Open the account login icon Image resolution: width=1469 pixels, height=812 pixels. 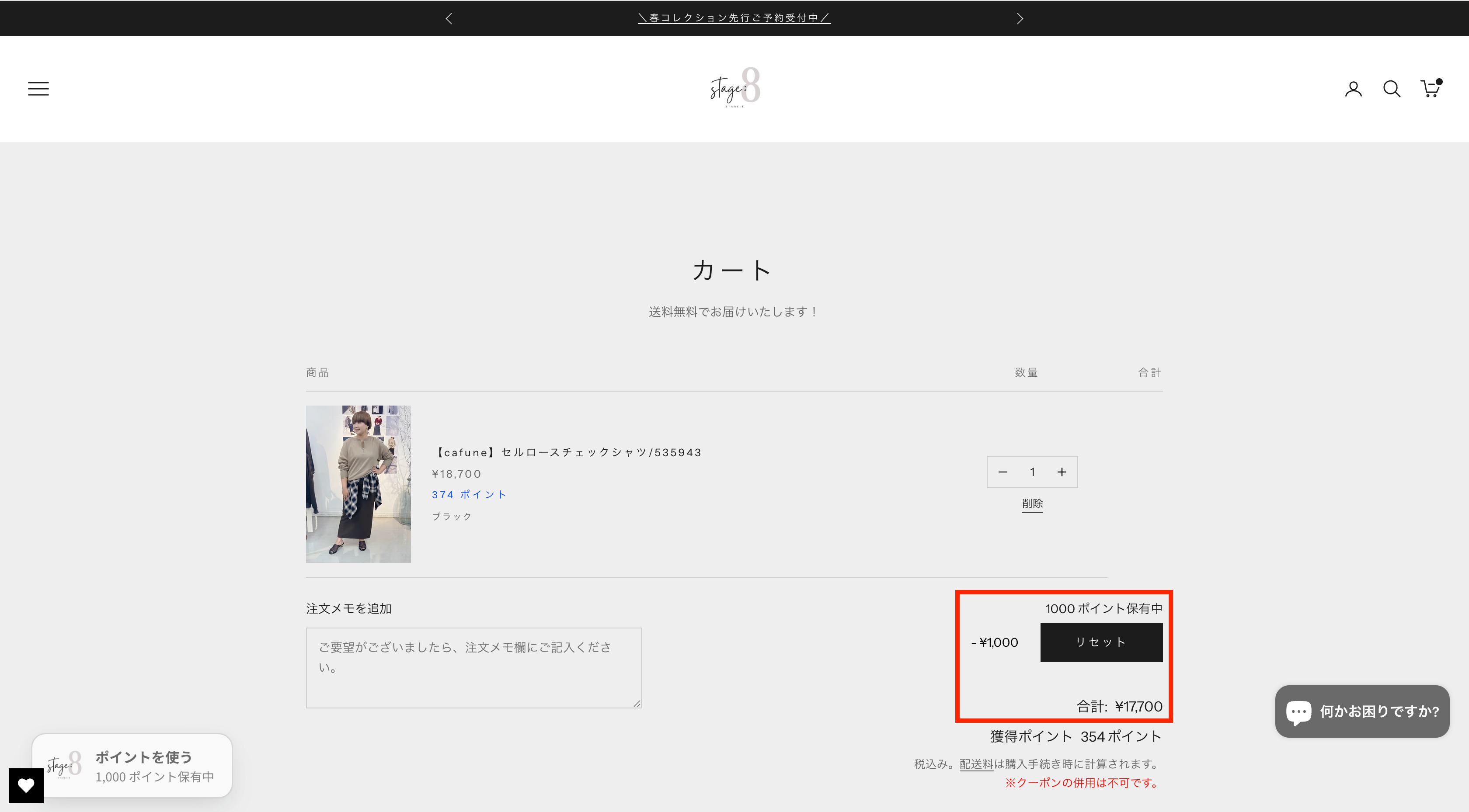click(x=1353, y=88)
